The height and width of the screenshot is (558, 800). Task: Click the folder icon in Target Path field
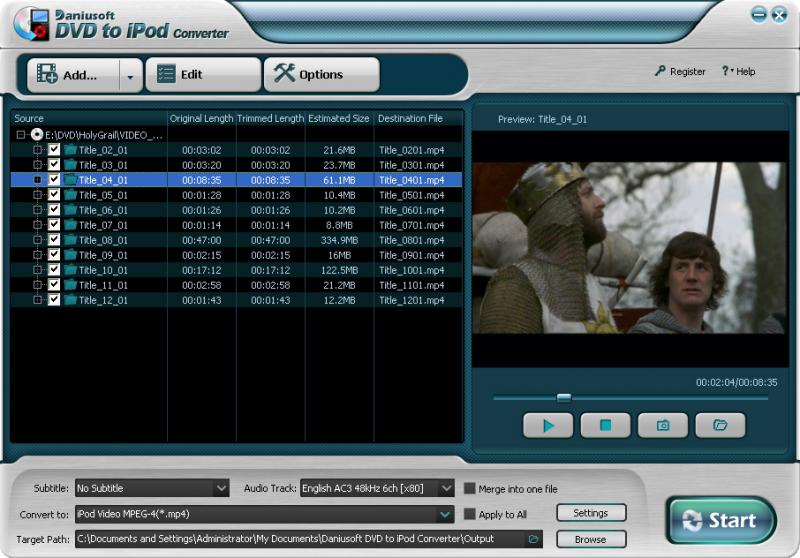(534, 539)
